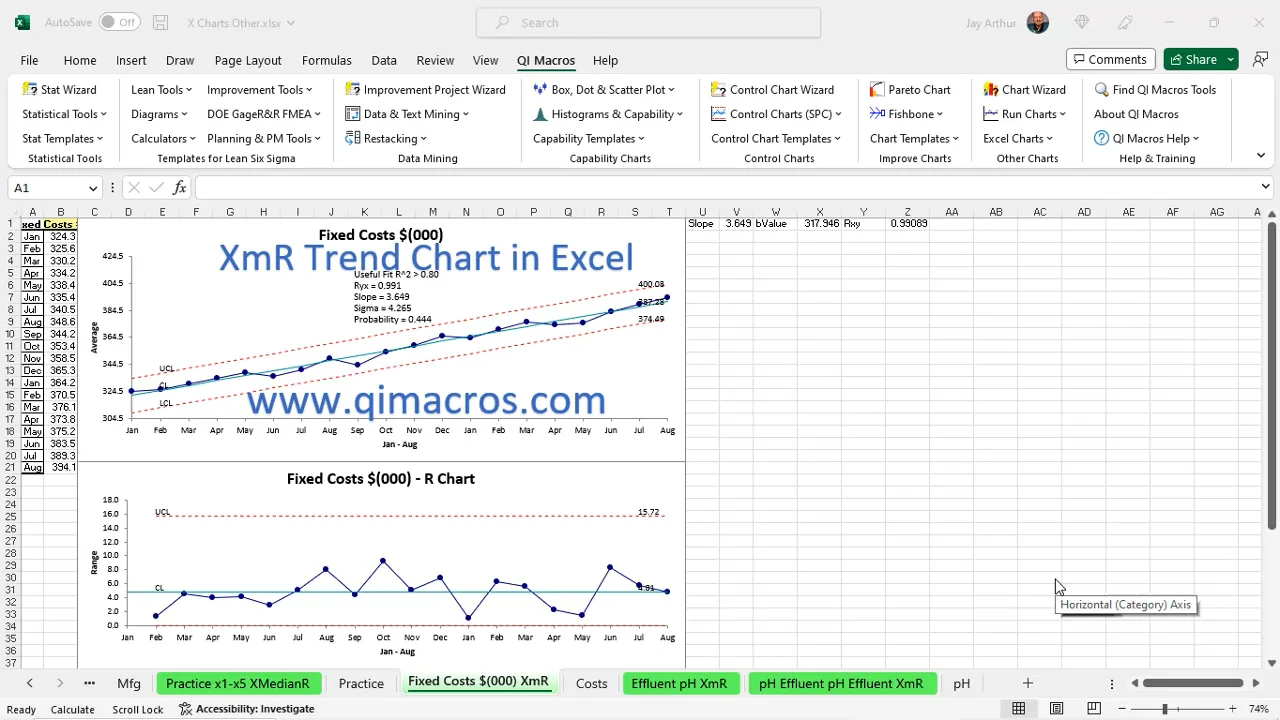Switch to the Page Layout tab
Viewport: 1280px width, 720px height.
click(x=248, y=60)
